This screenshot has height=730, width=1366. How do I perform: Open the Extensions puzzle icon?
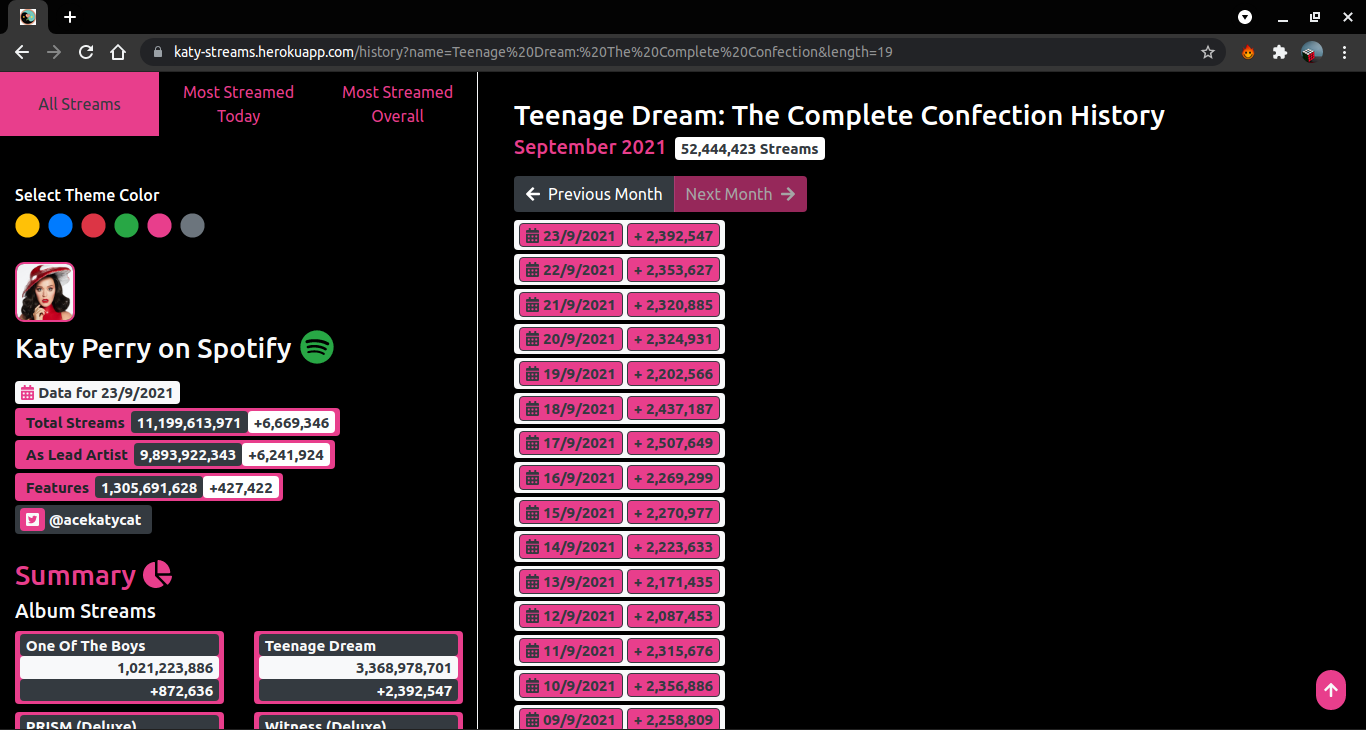click(x=1279, y=52)
